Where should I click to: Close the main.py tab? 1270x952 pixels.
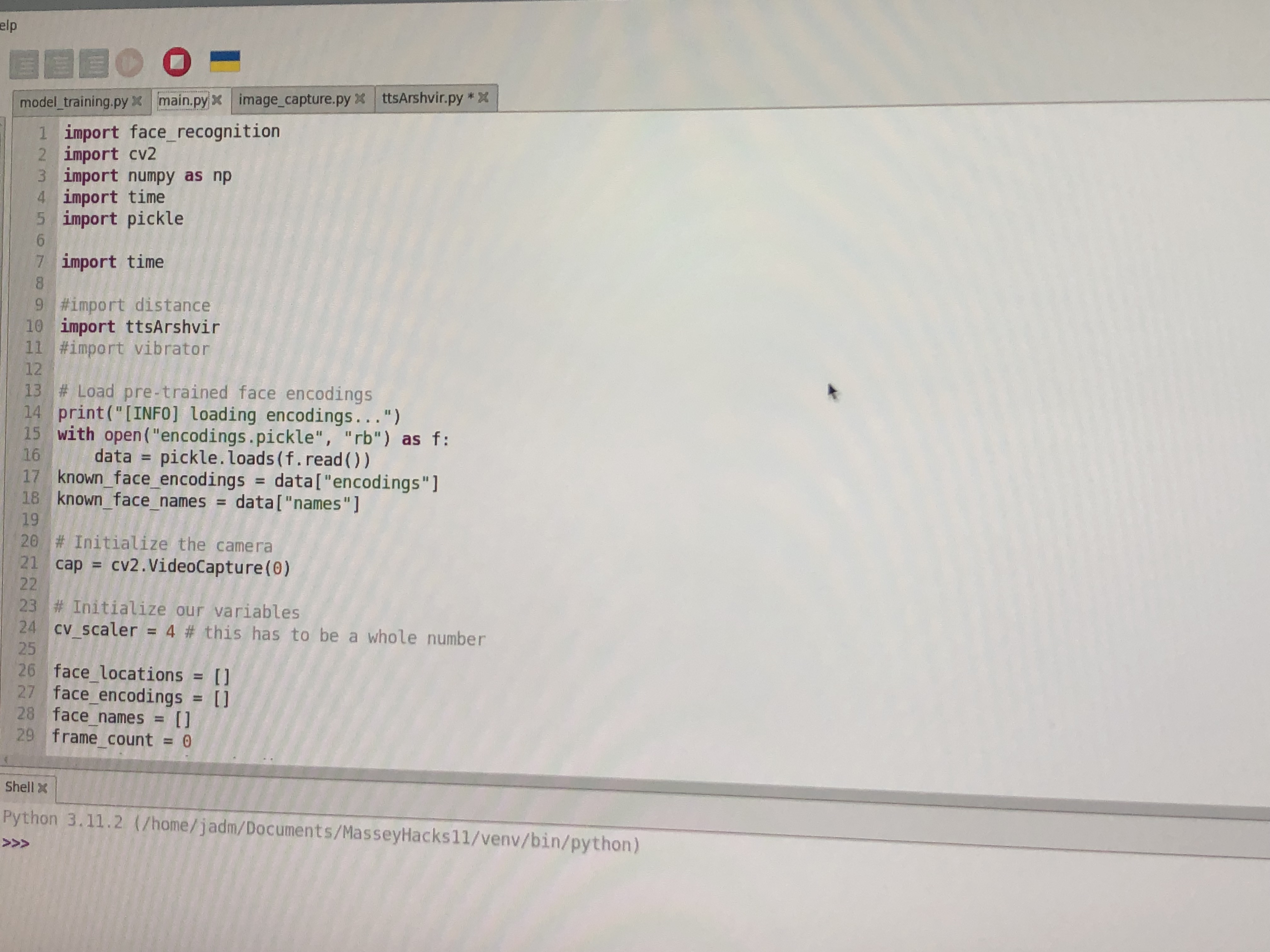pyautogui.click(x=216, y=100)
